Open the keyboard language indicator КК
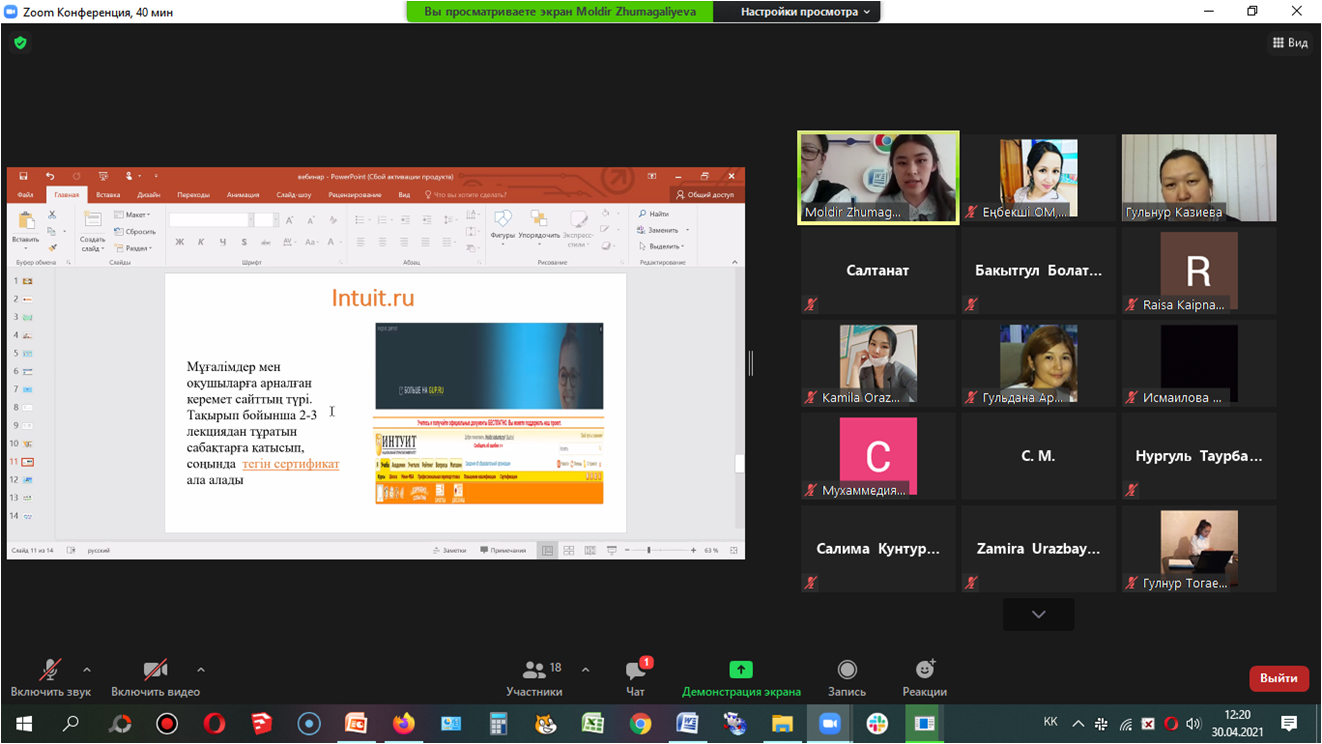The width and height of the screenshot is (1322, 744). 1050,722
